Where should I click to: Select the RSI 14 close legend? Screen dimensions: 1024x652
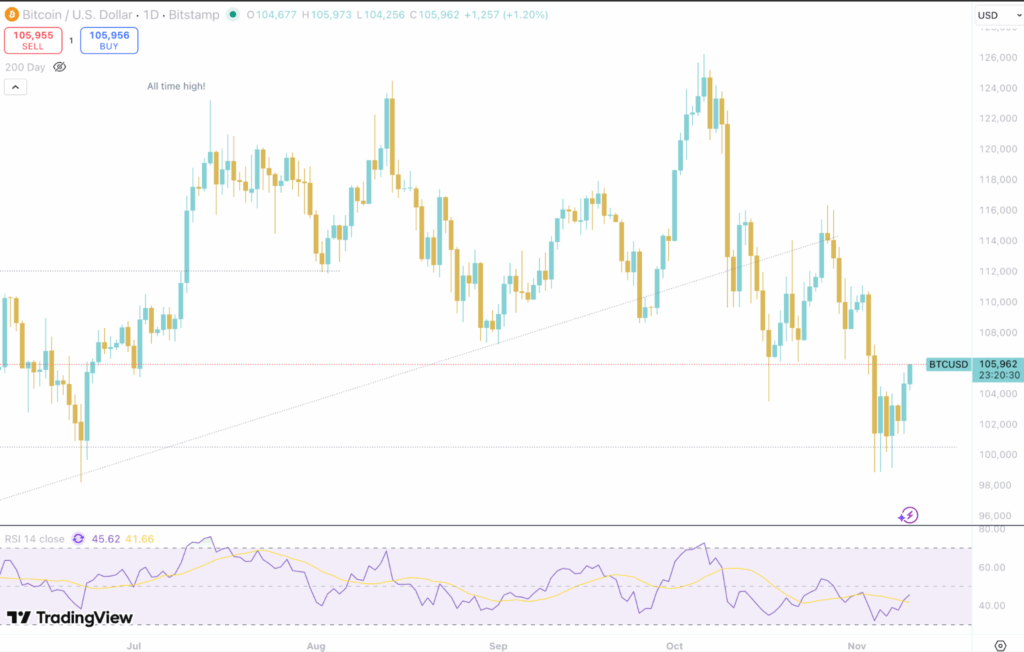[35, 539]
